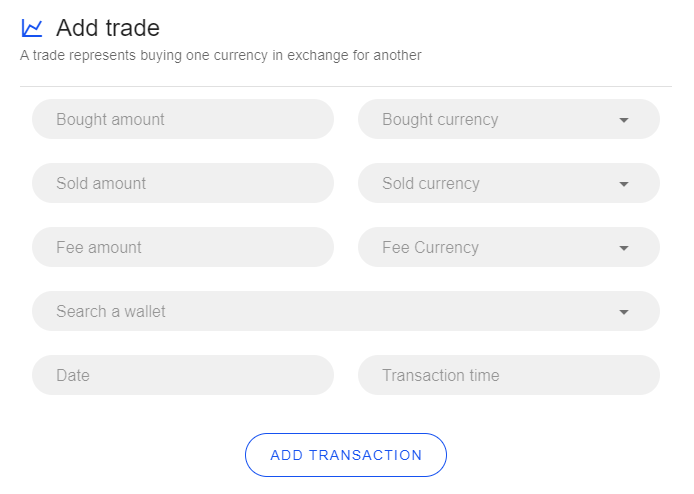Click the horizontal divider under the subtitle
694x494 pixels.
[x=346, y=86]
